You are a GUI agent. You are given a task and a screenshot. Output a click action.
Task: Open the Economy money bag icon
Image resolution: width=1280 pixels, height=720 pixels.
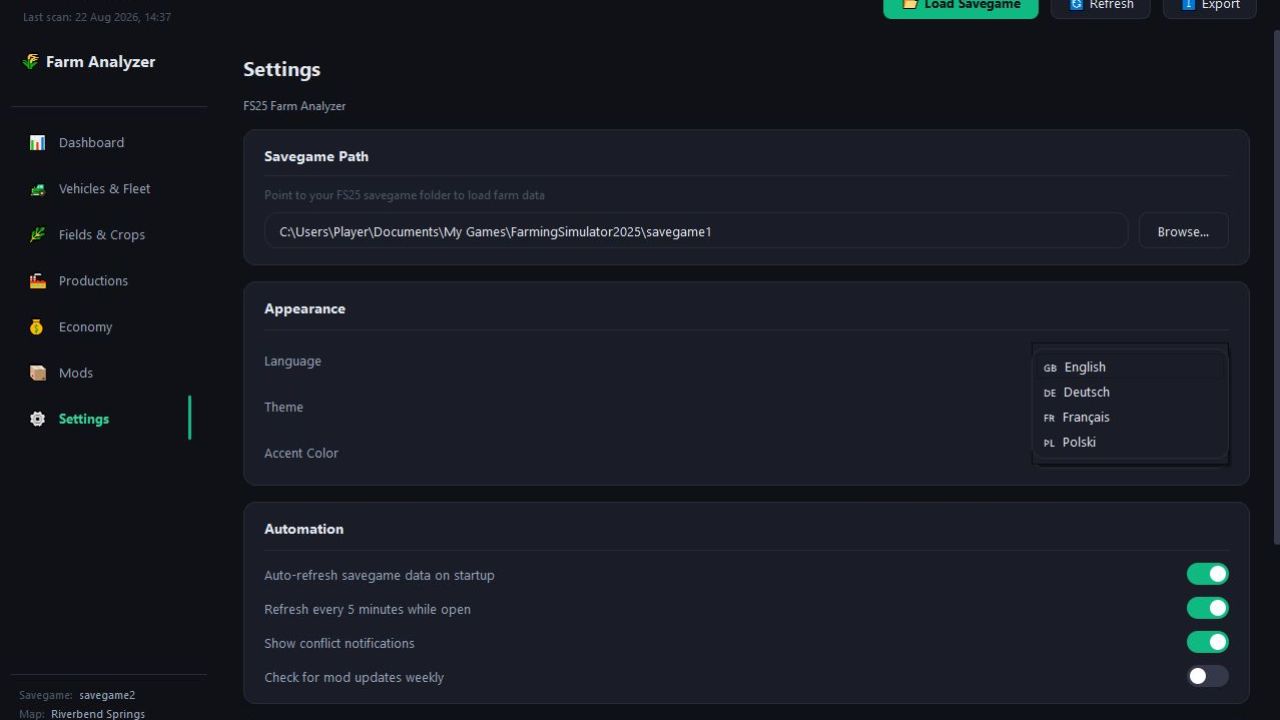[37, 327]
